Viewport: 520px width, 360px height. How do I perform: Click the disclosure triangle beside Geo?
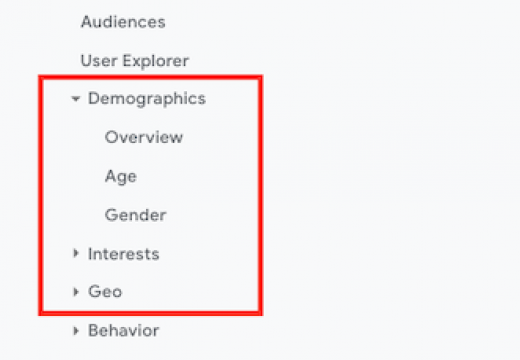[76, 292]
